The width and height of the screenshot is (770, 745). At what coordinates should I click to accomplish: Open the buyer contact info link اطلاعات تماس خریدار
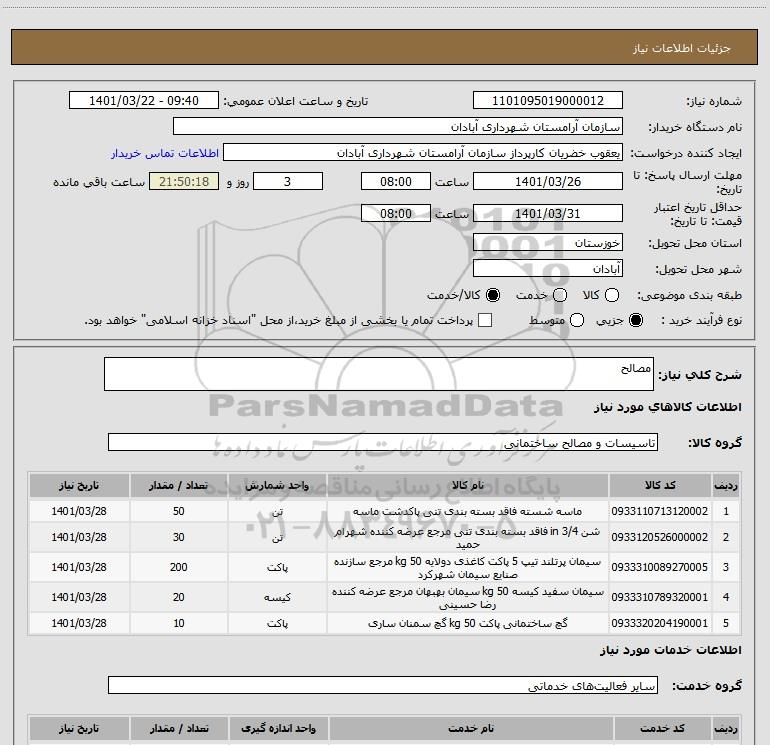click(165, 153)
